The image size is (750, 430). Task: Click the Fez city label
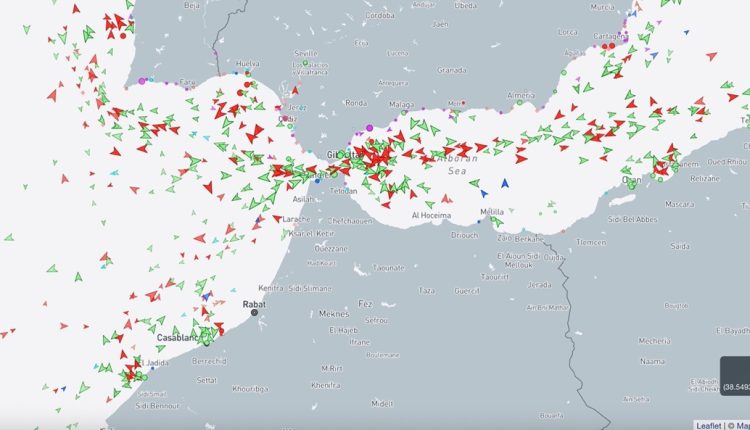click(365, 303)
